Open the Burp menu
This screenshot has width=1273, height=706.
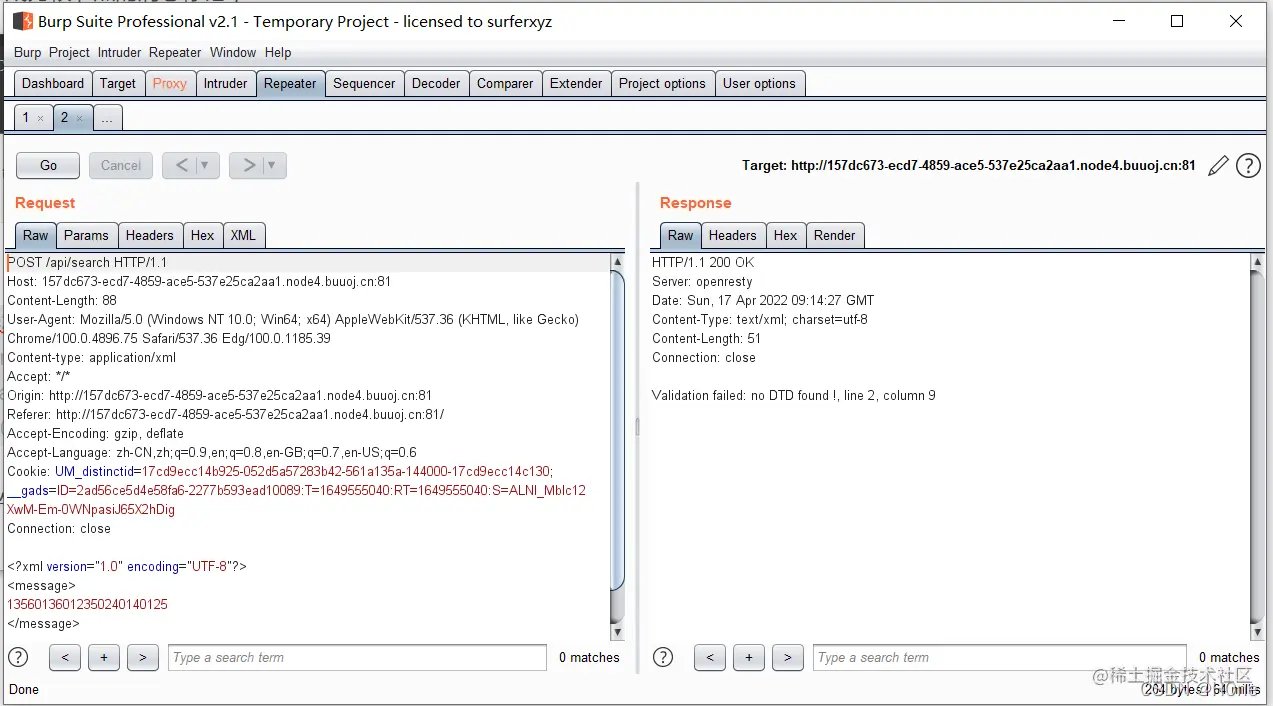point(28,52)
